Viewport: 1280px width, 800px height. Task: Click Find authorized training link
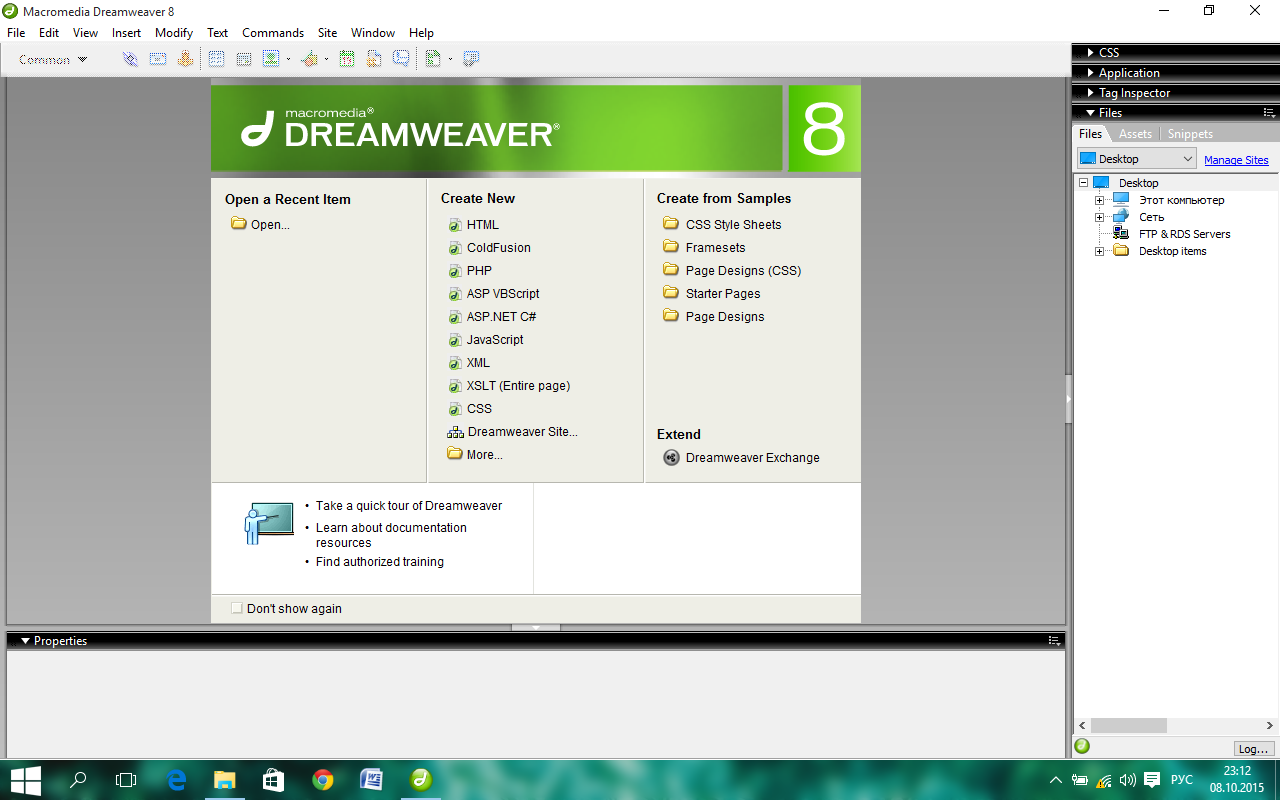coord(380,562)
